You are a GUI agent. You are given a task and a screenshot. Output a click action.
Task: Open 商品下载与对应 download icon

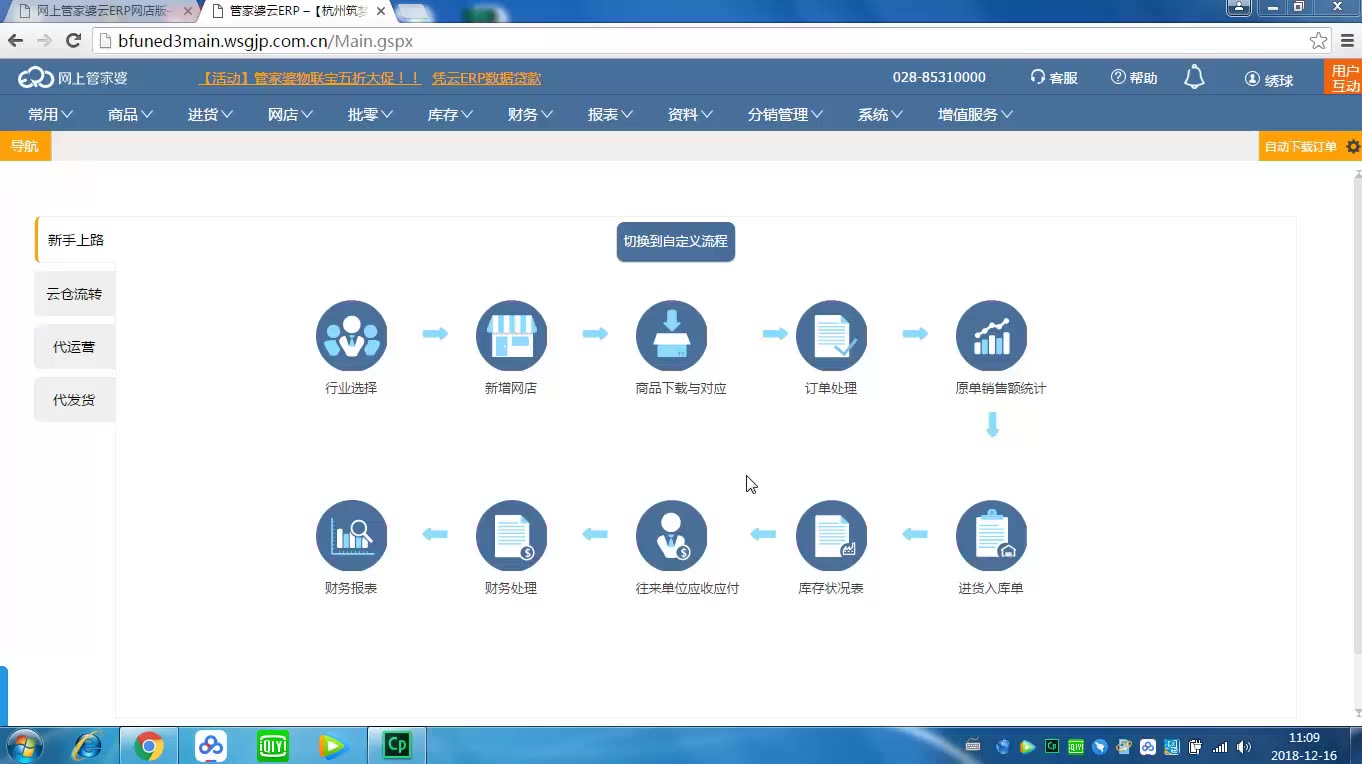tap(671, 336)
